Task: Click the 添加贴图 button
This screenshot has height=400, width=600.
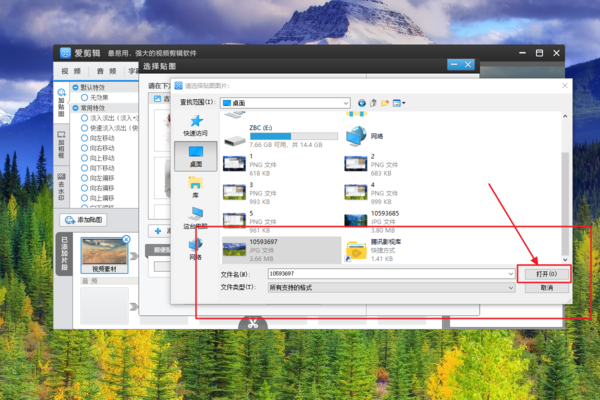Action: tap(83, 220)
